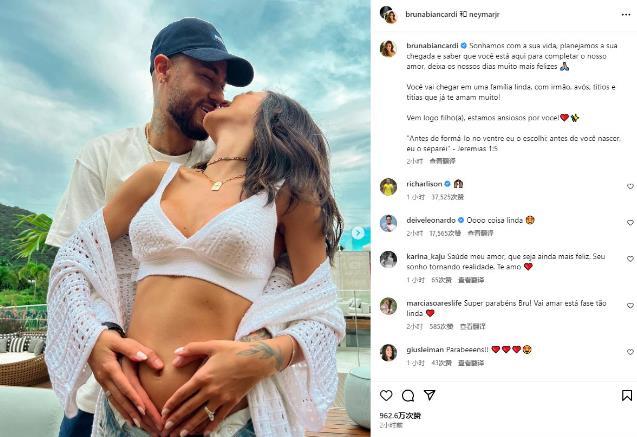View the 962.6万 likes list

400,415
